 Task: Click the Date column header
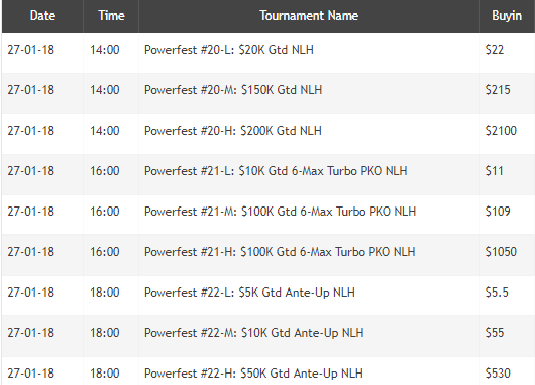[42, 16]
